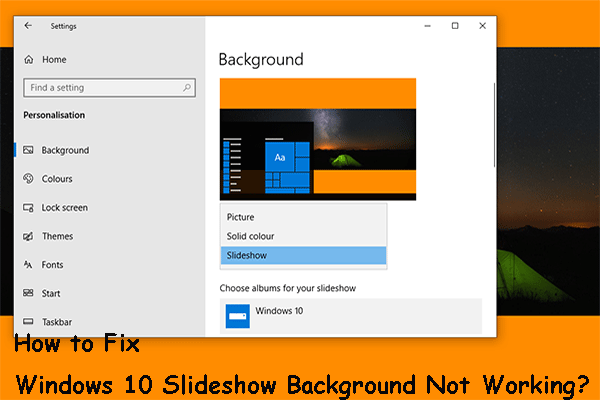Click the Find a setting search box
This screenshot has width=600, height=400.
[100, 88]
